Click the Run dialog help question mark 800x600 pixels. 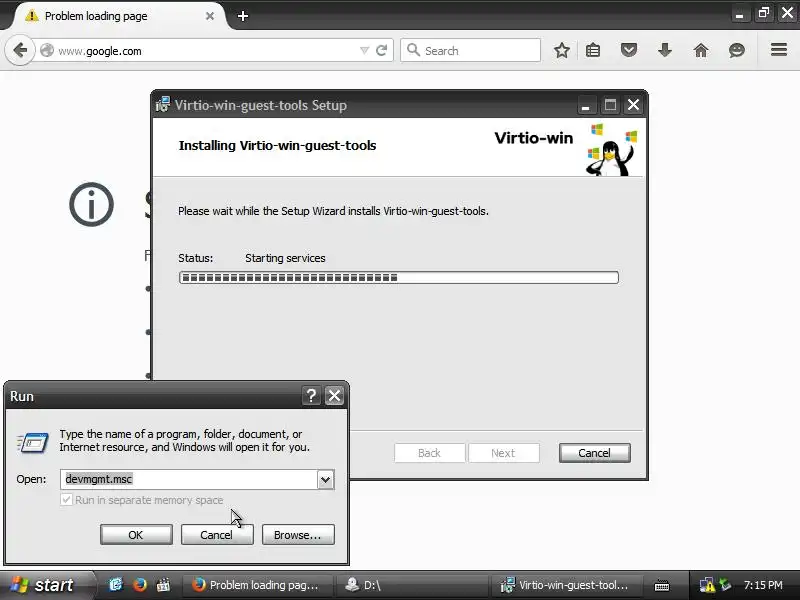pyautogui.click(x=311, y=395)
